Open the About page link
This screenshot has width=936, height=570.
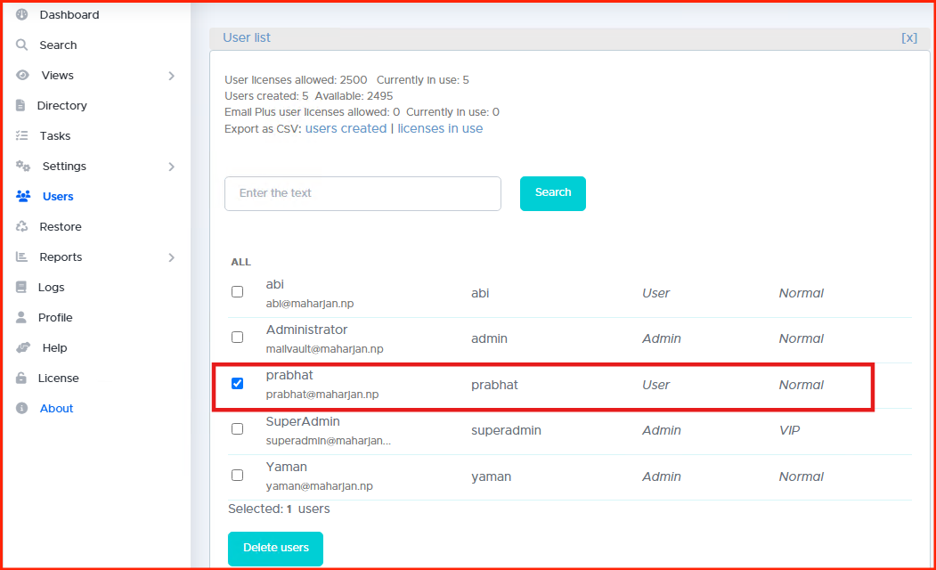[x=56, y=408]
